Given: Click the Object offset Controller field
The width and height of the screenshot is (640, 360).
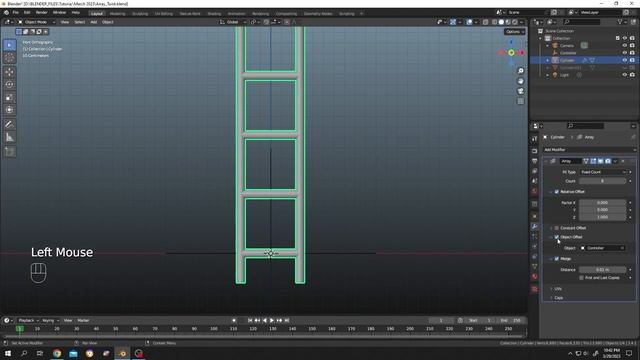Looking at the screenshot, I should click(603, 248).
